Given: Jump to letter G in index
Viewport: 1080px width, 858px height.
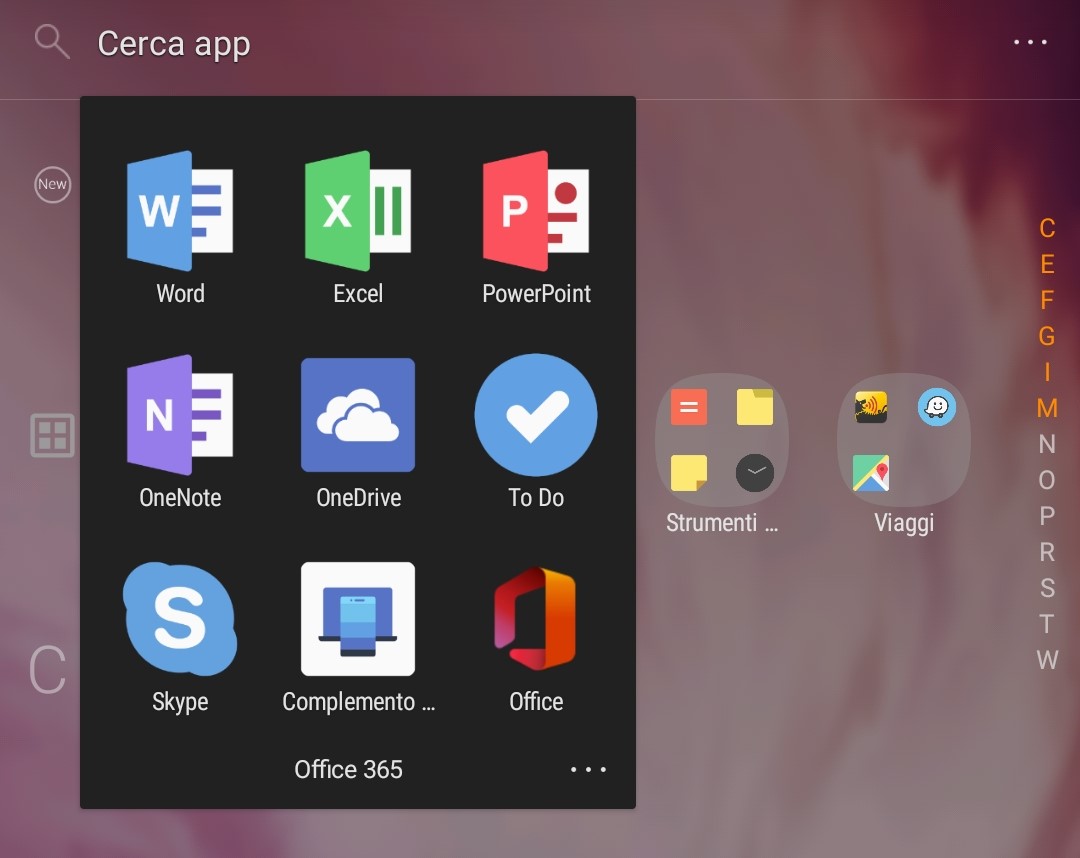Looking at the screenshot, I should (x=1047, y=336).
